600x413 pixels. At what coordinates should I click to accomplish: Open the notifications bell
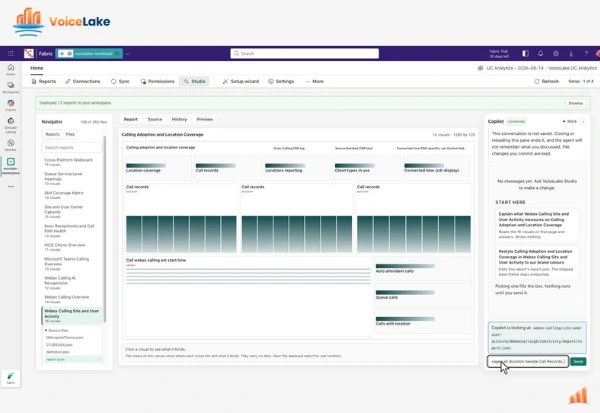(540, 54)
